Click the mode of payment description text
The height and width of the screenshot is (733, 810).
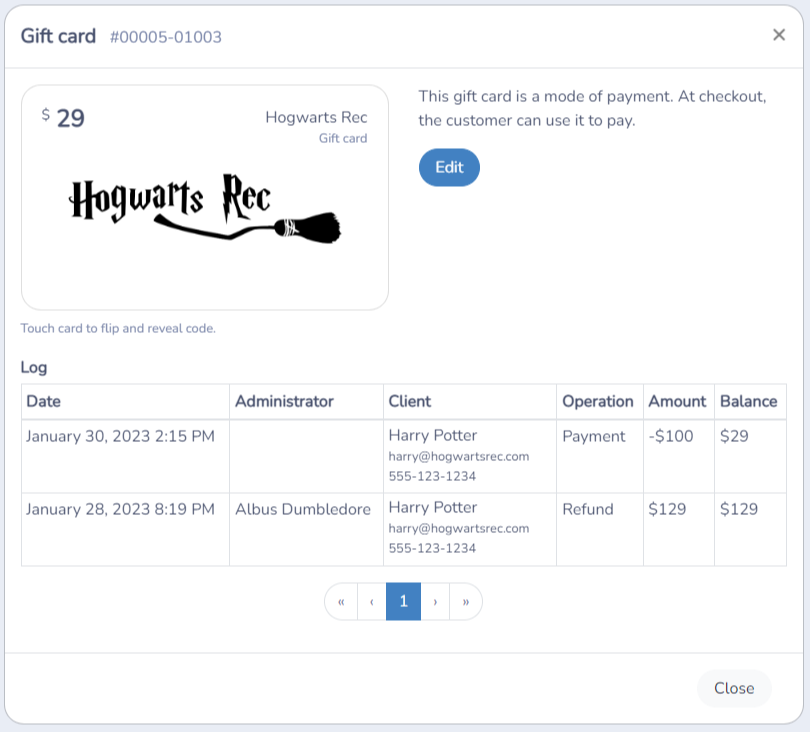592,108
